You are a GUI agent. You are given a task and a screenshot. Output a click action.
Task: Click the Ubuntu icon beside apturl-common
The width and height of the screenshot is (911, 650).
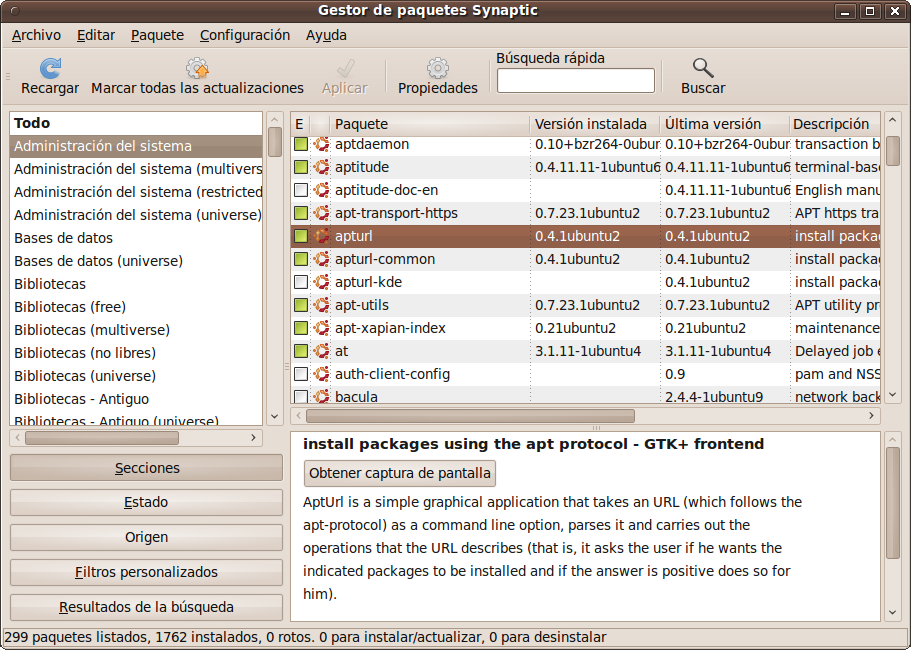coord(321,259)
